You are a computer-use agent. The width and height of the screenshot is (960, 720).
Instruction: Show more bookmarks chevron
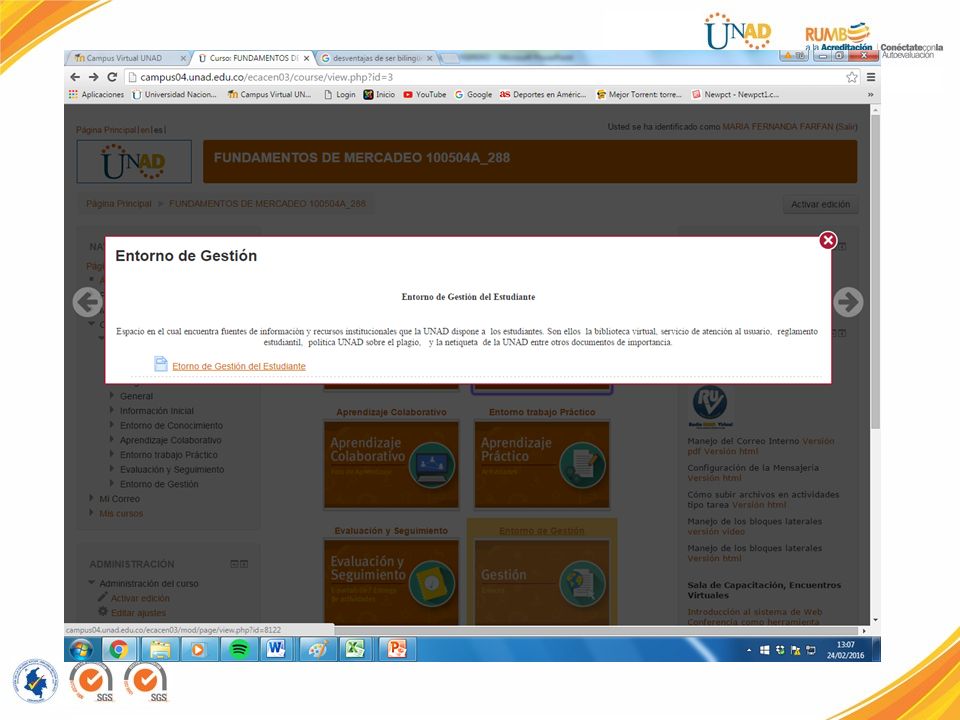pyautogui.click(x=871, y=94)
